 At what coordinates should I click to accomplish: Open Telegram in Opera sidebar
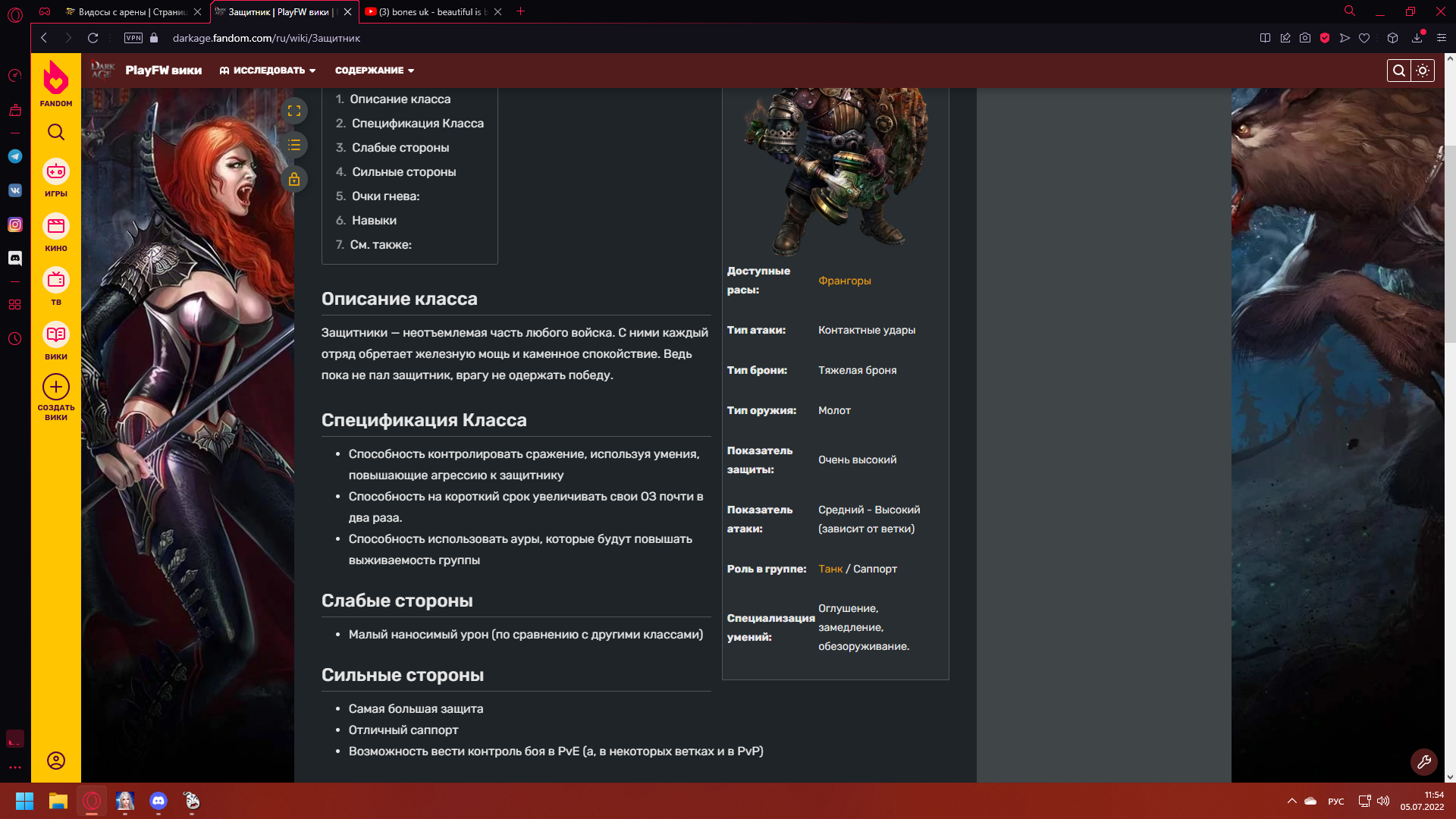[x=15, y=156]
